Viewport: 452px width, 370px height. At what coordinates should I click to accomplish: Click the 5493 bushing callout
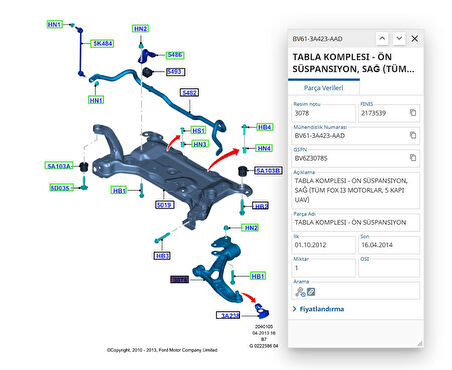(175, 72)
